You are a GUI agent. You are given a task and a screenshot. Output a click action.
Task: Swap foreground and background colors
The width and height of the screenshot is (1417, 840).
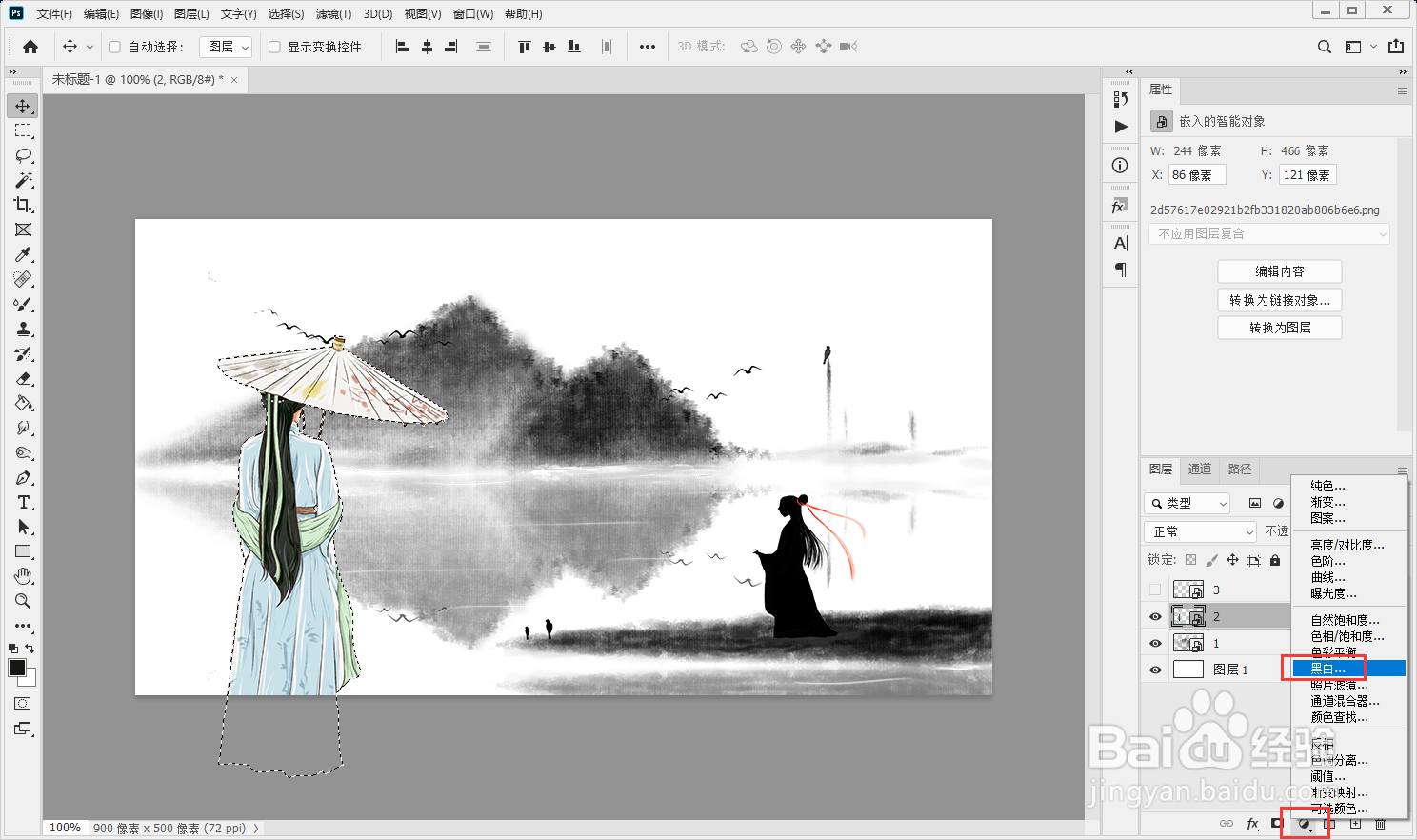click(x=30, y=649)
